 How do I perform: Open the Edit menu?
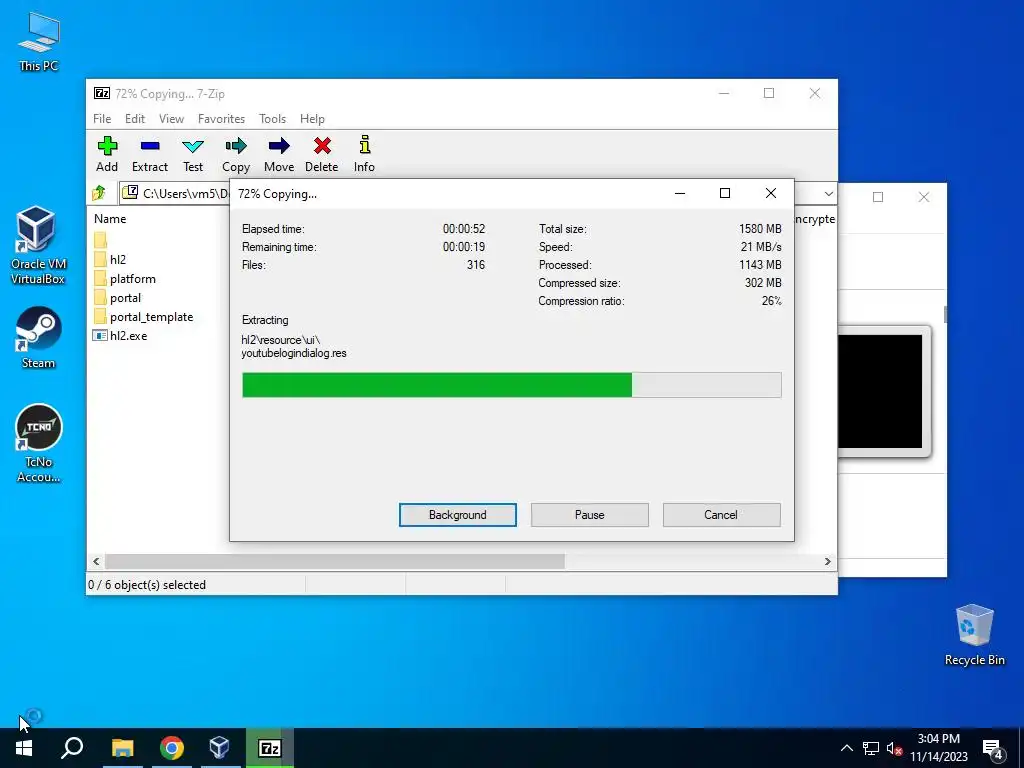pos(135,119)
